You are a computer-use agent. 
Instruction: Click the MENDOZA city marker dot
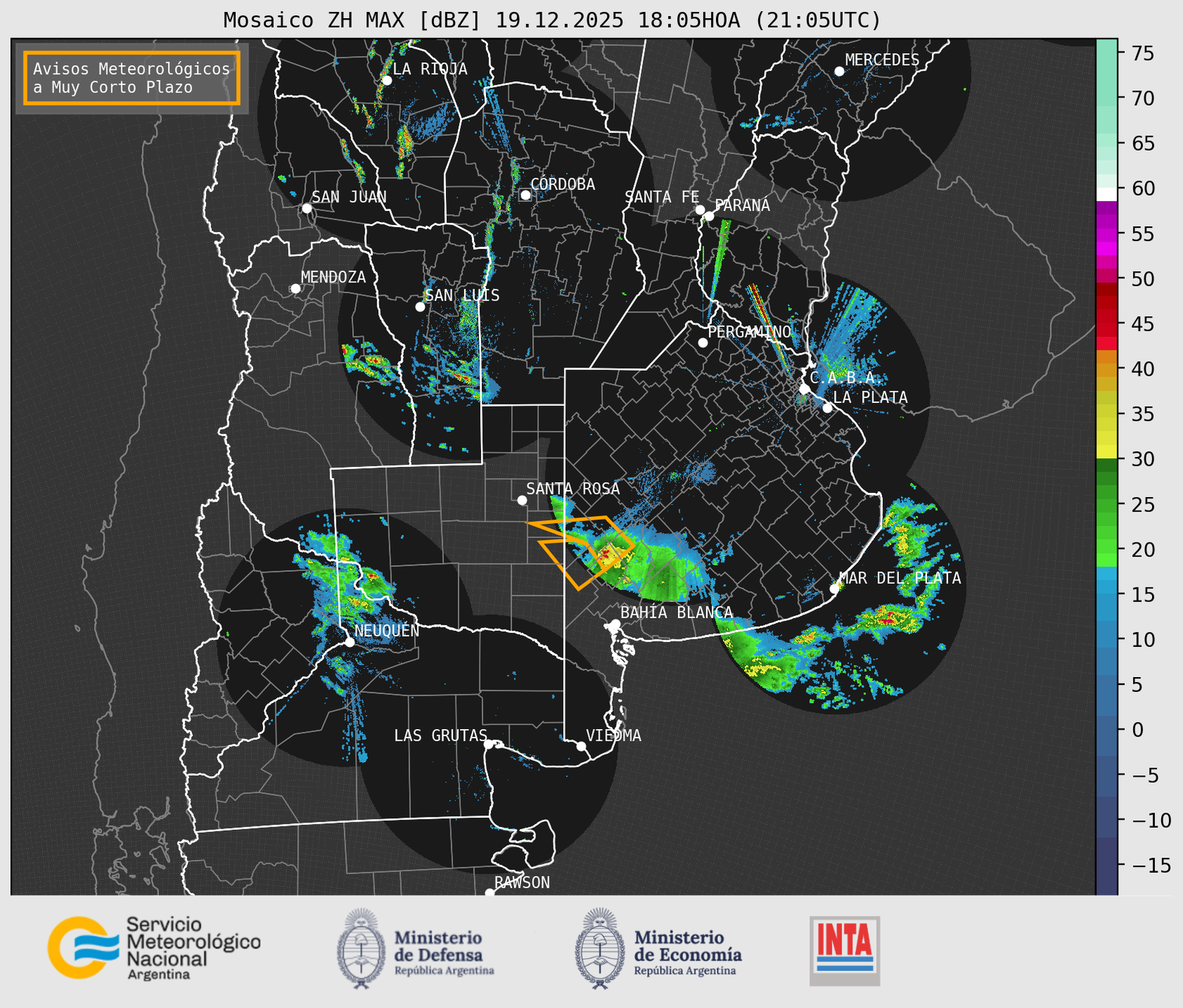[x=295, y=289]
